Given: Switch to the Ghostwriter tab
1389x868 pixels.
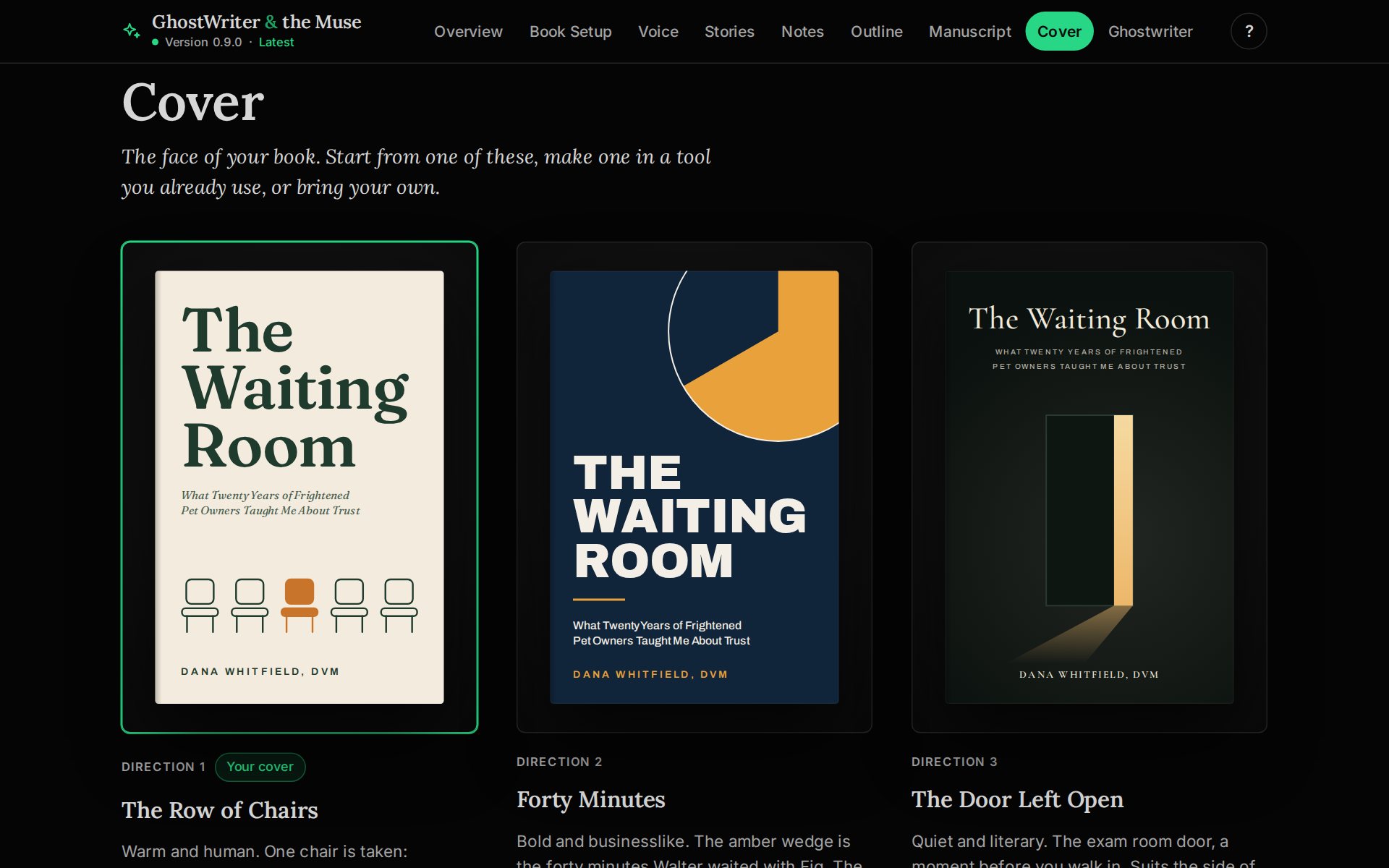Looking at the screenshot, I should tap(1150, 31).
